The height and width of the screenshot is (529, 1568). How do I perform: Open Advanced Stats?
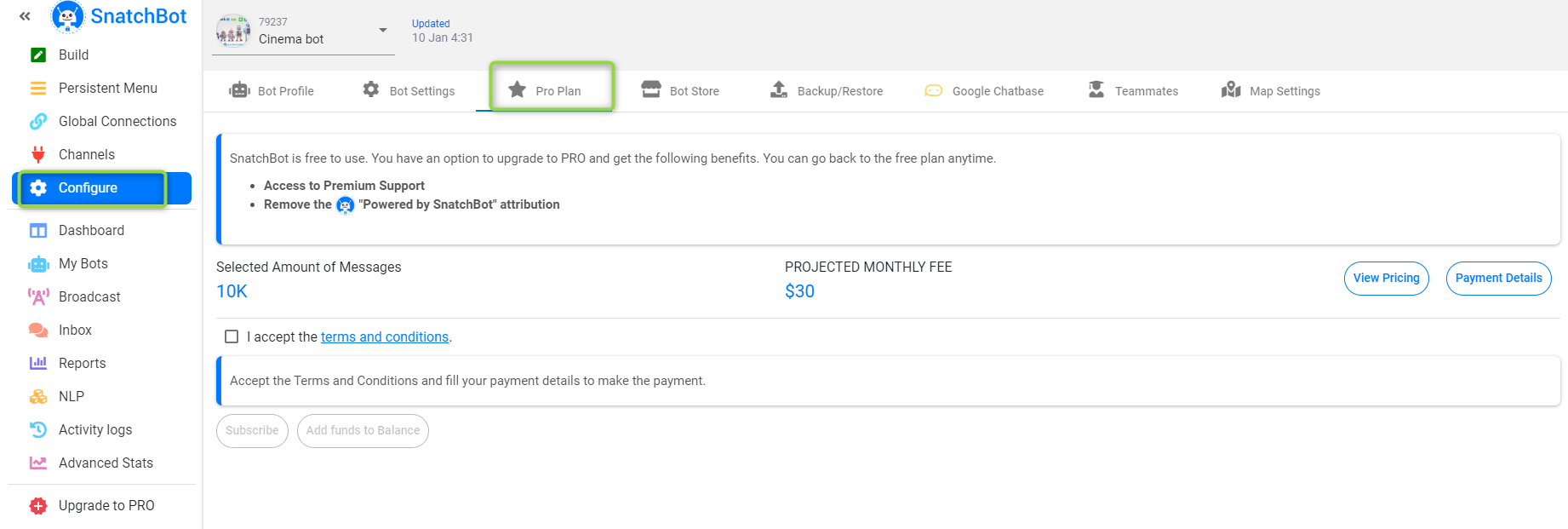pyautogui.click(x=102, y=463)
